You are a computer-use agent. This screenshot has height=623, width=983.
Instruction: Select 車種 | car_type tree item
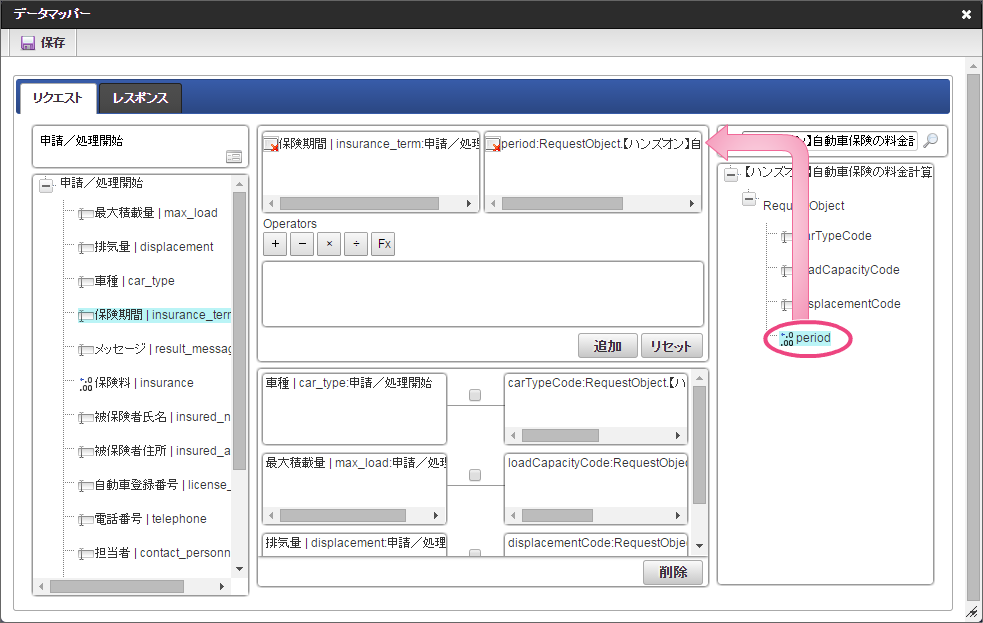pos(134,281)
